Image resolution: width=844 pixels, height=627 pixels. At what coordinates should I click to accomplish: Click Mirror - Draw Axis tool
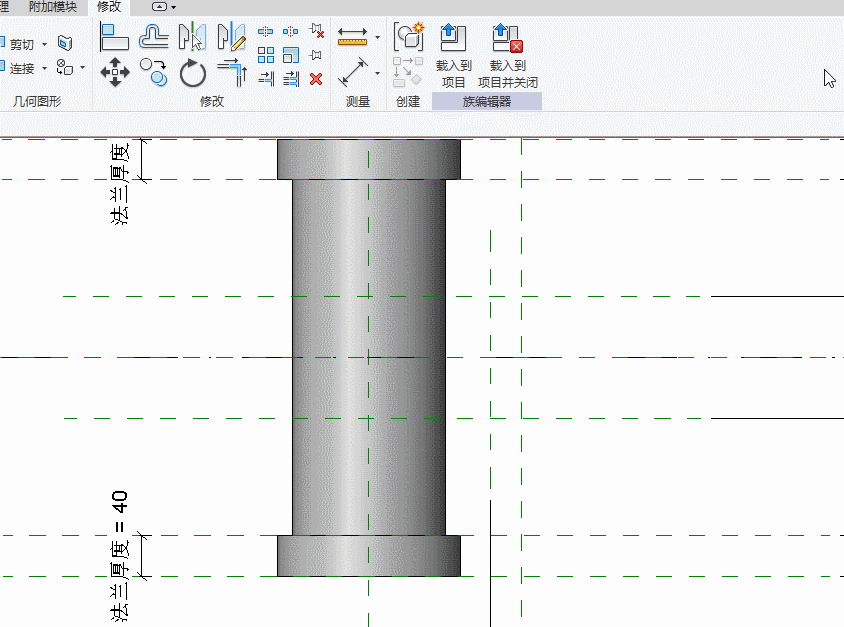point(231,39)
